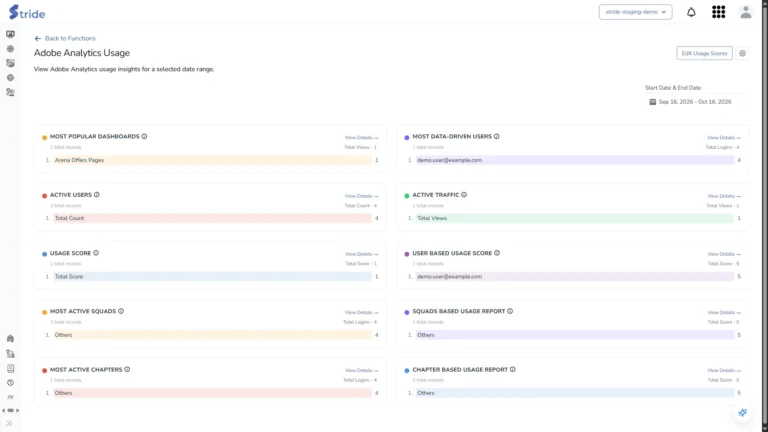This screenshot has height=432, width=768.
Task: Open the fourth sidebar icon
Action: 10,78
